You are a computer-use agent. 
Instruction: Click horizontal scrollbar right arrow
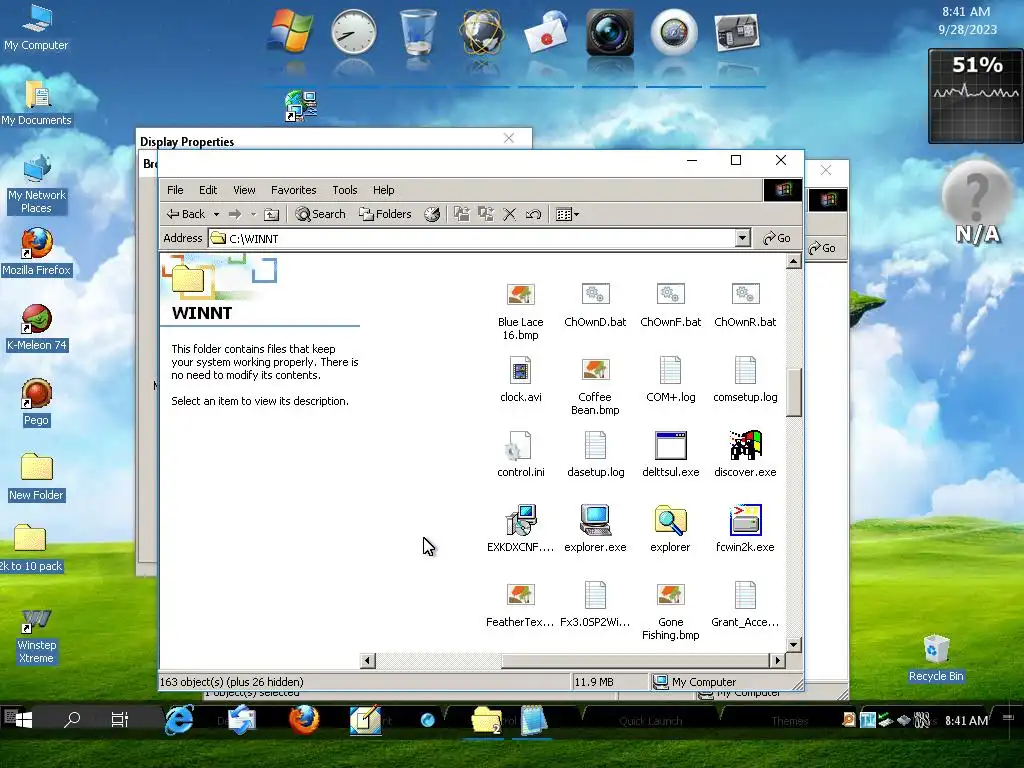[777, 660]
